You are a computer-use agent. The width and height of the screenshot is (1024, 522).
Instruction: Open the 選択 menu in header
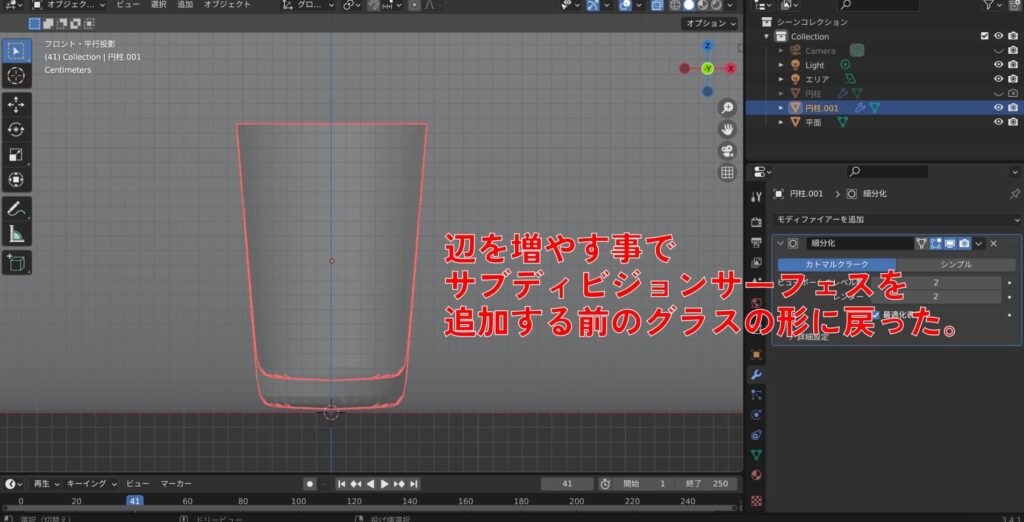coord(158,5)
